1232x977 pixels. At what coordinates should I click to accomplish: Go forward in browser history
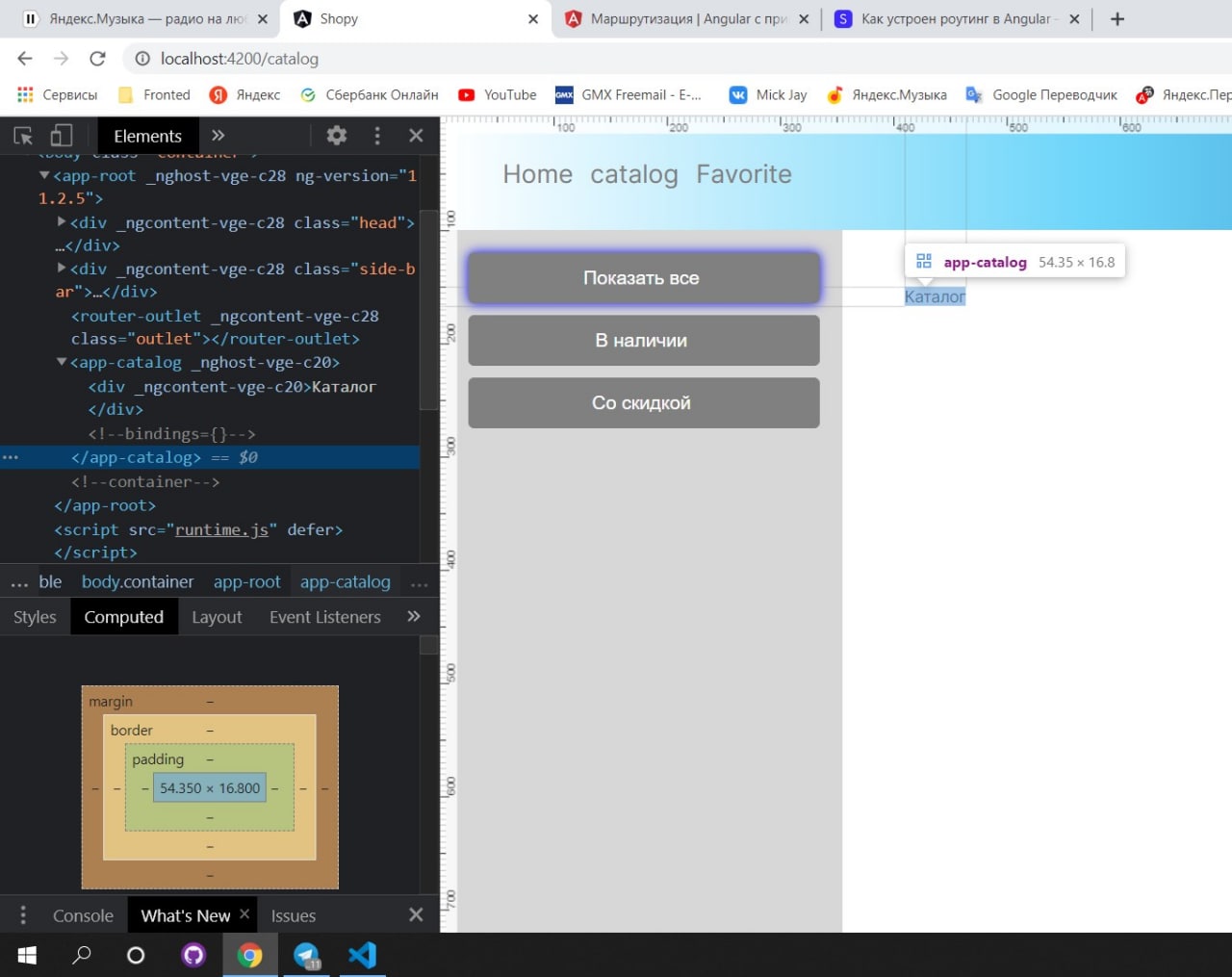[61, 59]
